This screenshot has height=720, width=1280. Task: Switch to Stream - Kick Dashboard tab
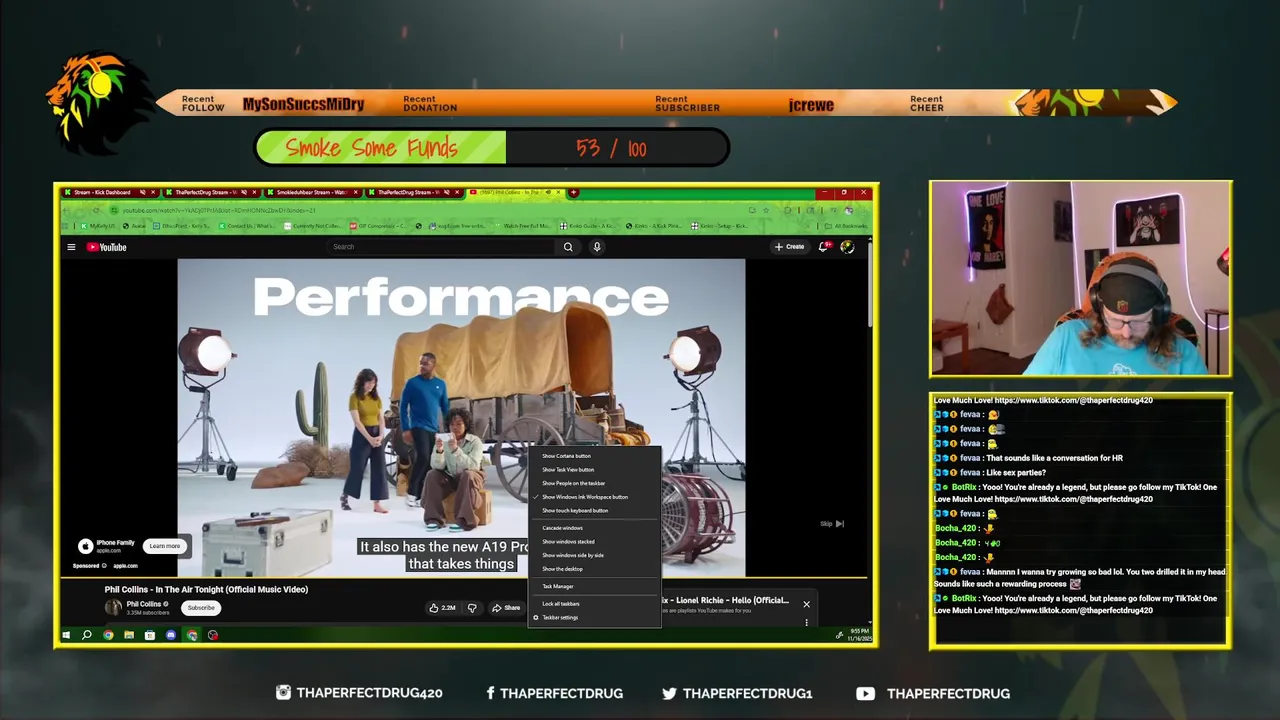[x=108, y=192]
